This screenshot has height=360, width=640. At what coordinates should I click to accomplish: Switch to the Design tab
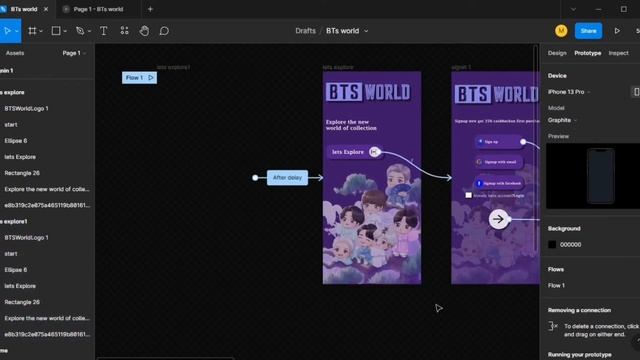(x=557, y=53)
